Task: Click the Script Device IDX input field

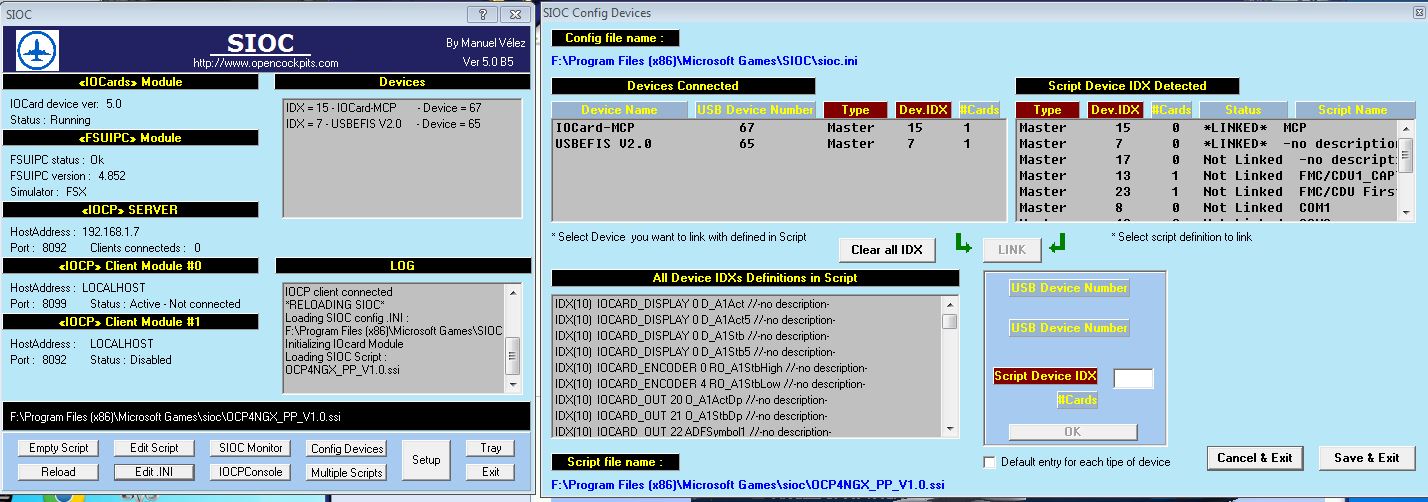Action: (1133, 378)
